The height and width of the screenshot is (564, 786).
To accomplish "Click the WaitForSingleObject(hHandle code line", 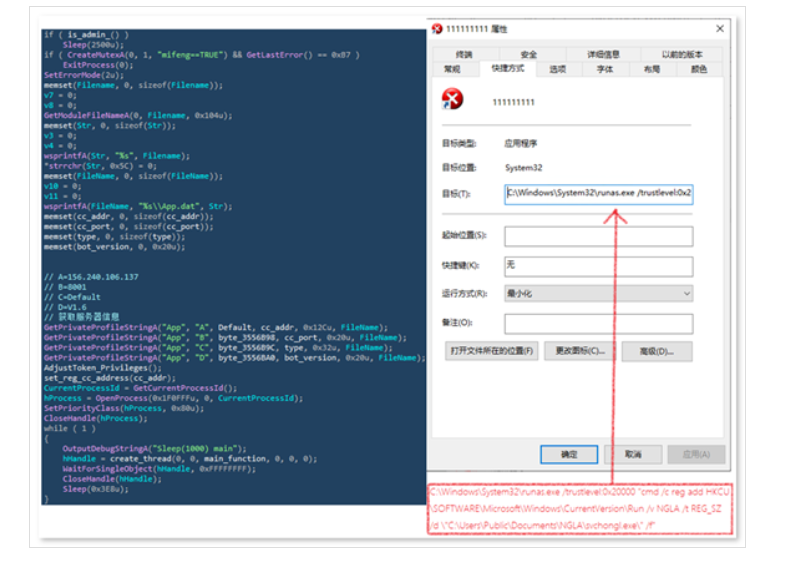I will click(x=159, y=468).
